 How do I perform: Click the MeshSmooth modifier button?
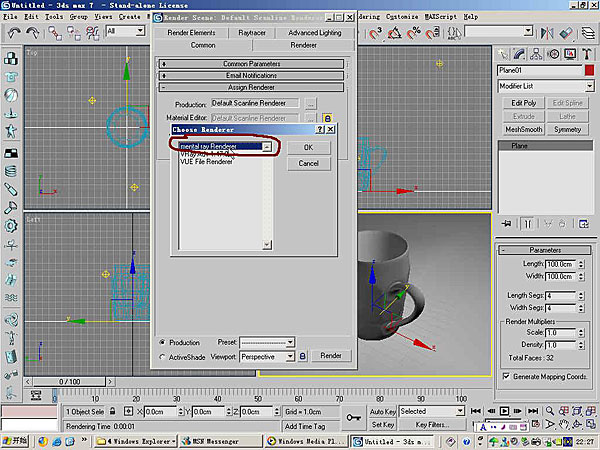[x=523, y=129]
